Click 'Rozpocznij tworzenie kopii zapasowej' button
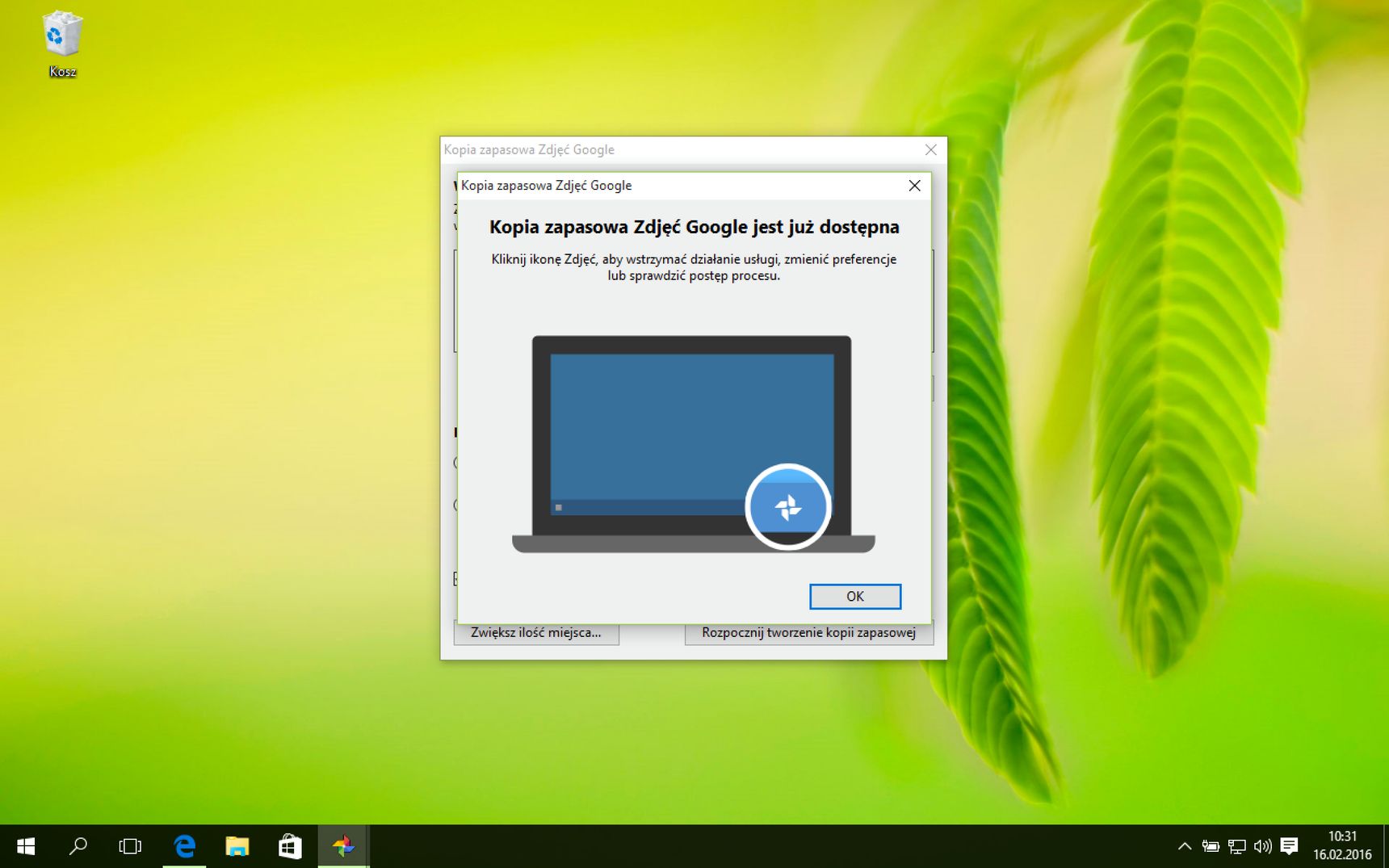 coord(809,633)
